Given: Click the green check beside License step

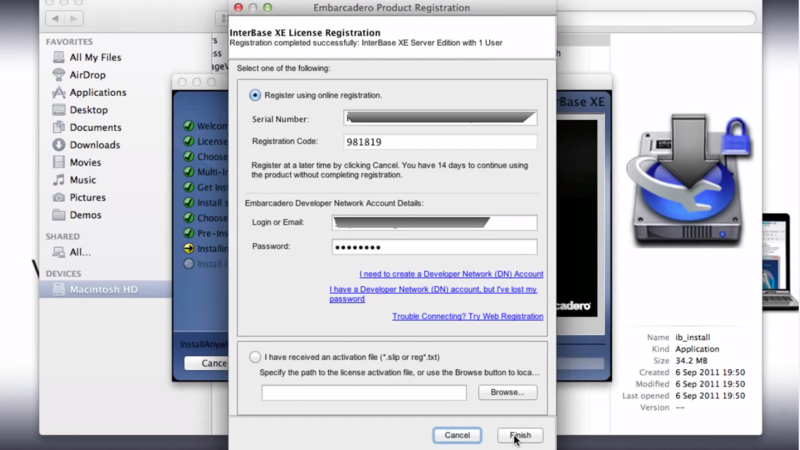Looking at the screenshot, I should (189, 141).
